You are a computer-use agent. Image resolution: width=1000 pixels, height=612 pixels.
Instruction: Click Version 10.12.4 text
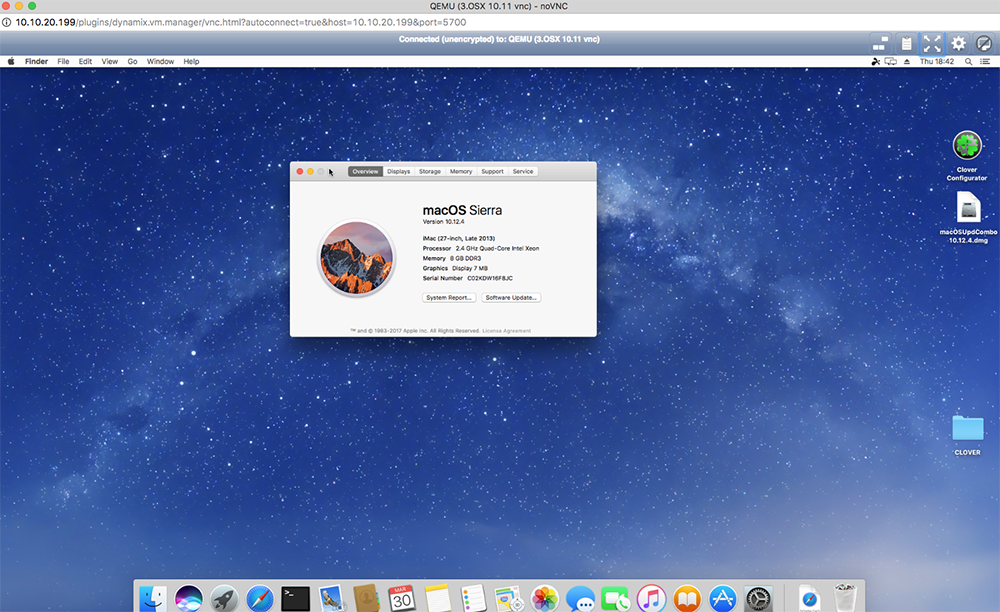(443, 222)
